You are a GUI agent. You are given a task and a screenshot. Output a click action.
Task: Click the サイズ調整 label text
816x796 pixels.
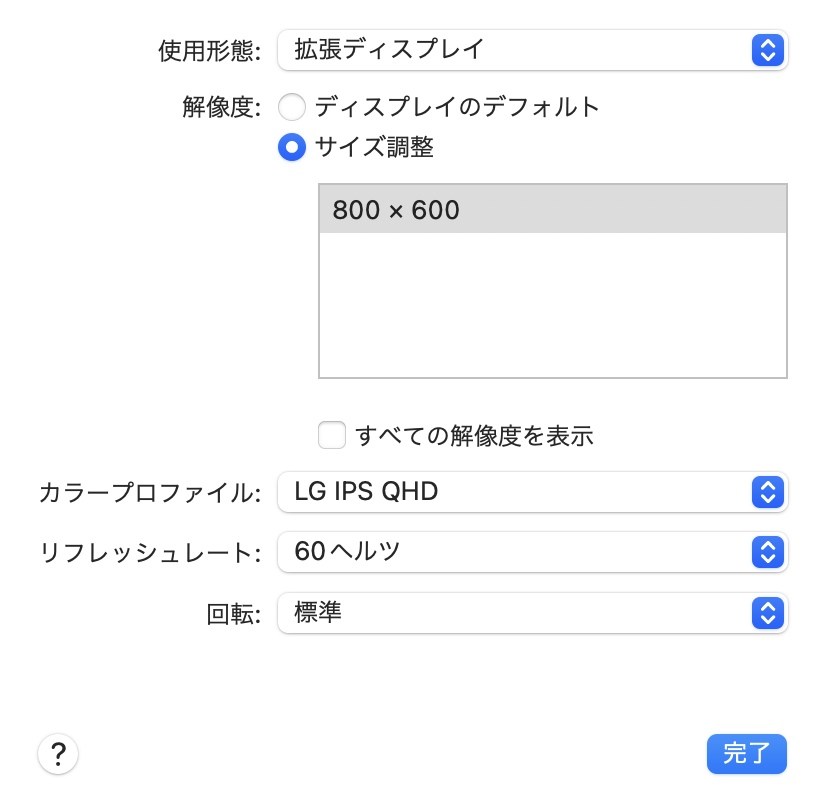click(374, 148)
